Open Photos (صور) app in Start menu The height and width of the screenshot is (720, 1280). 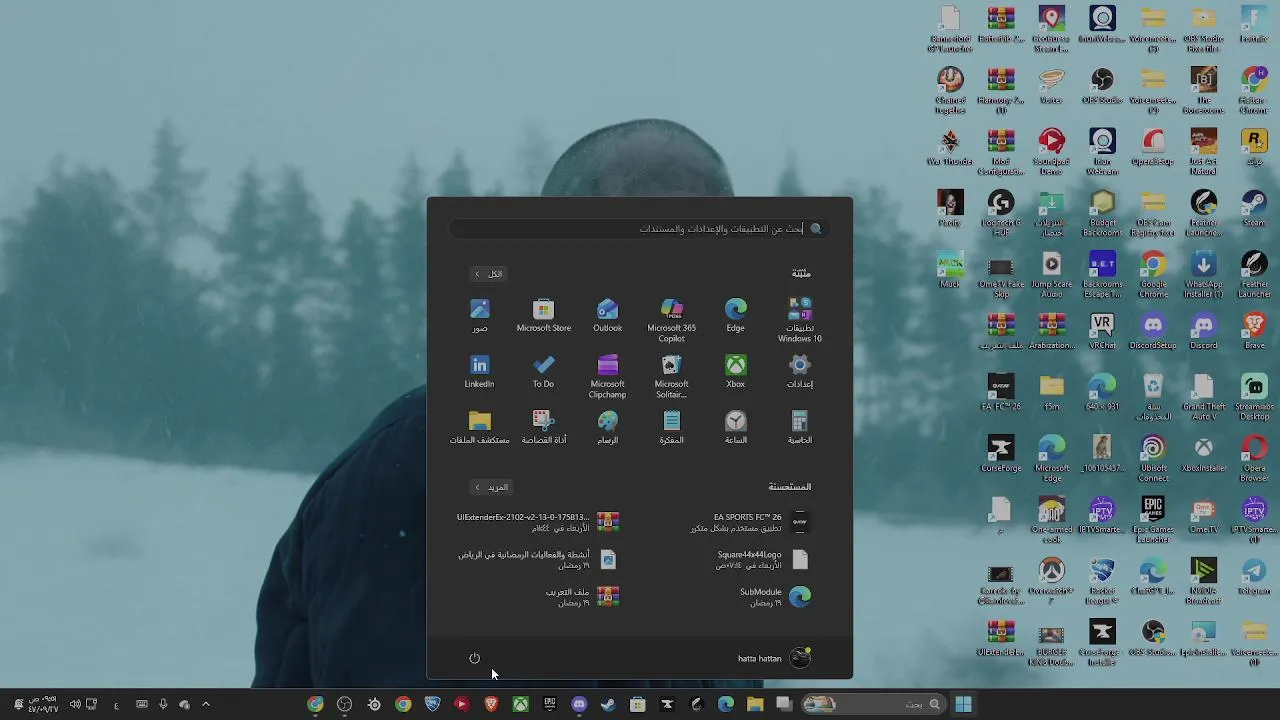(480, 316)
